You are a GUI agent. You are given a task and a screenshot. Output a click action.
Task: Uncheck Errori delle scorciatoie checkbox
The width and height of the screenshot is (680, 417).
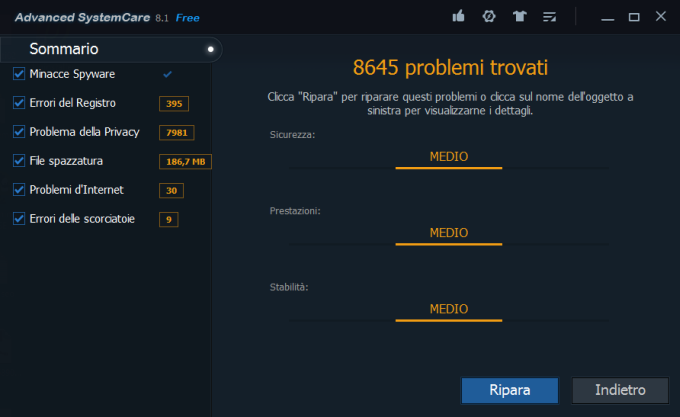coord(19,218)
